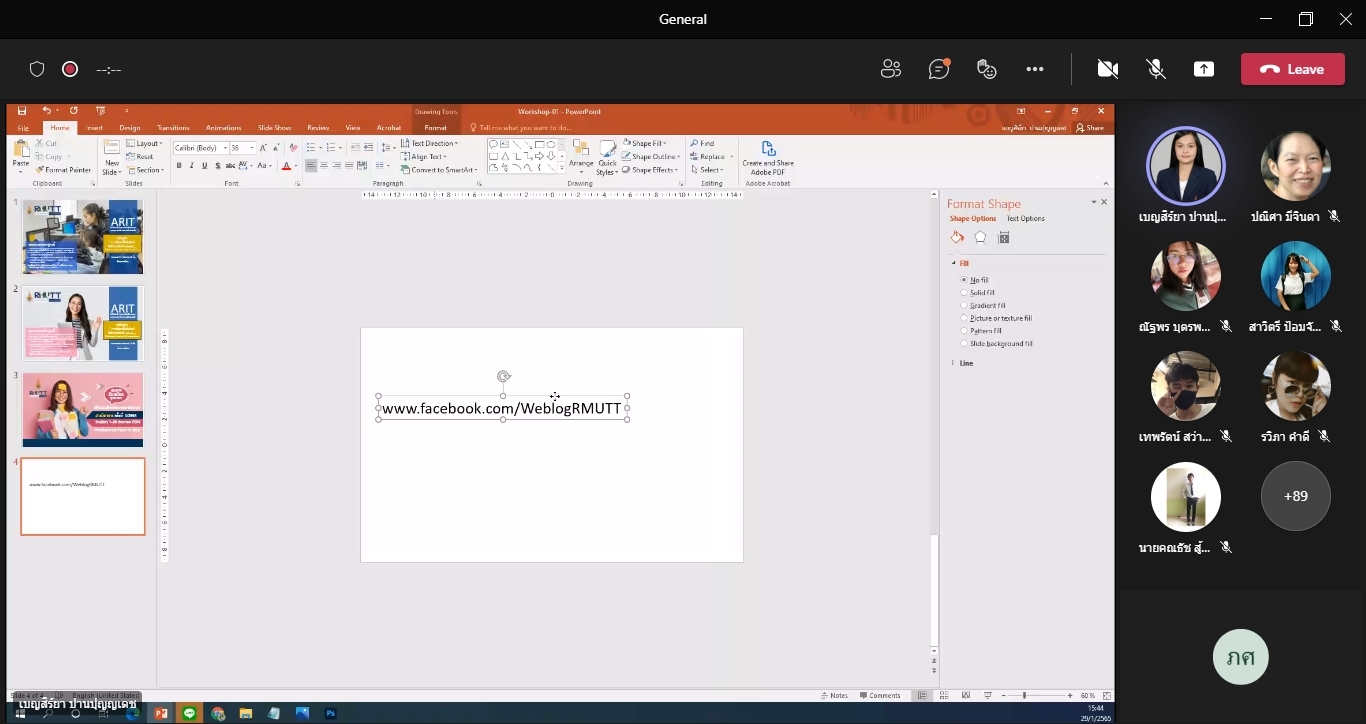
Task: Select Solid fill radio option
Action: tap(977, 293)
